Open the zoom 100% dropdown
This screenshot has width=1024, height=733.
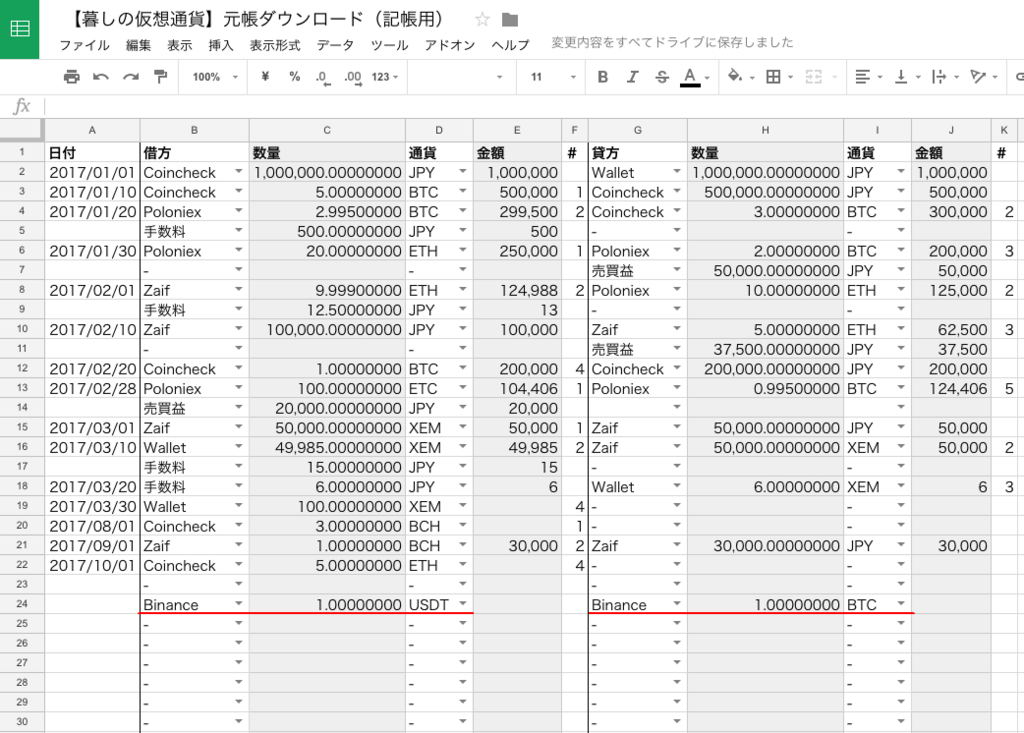point(215,77)
